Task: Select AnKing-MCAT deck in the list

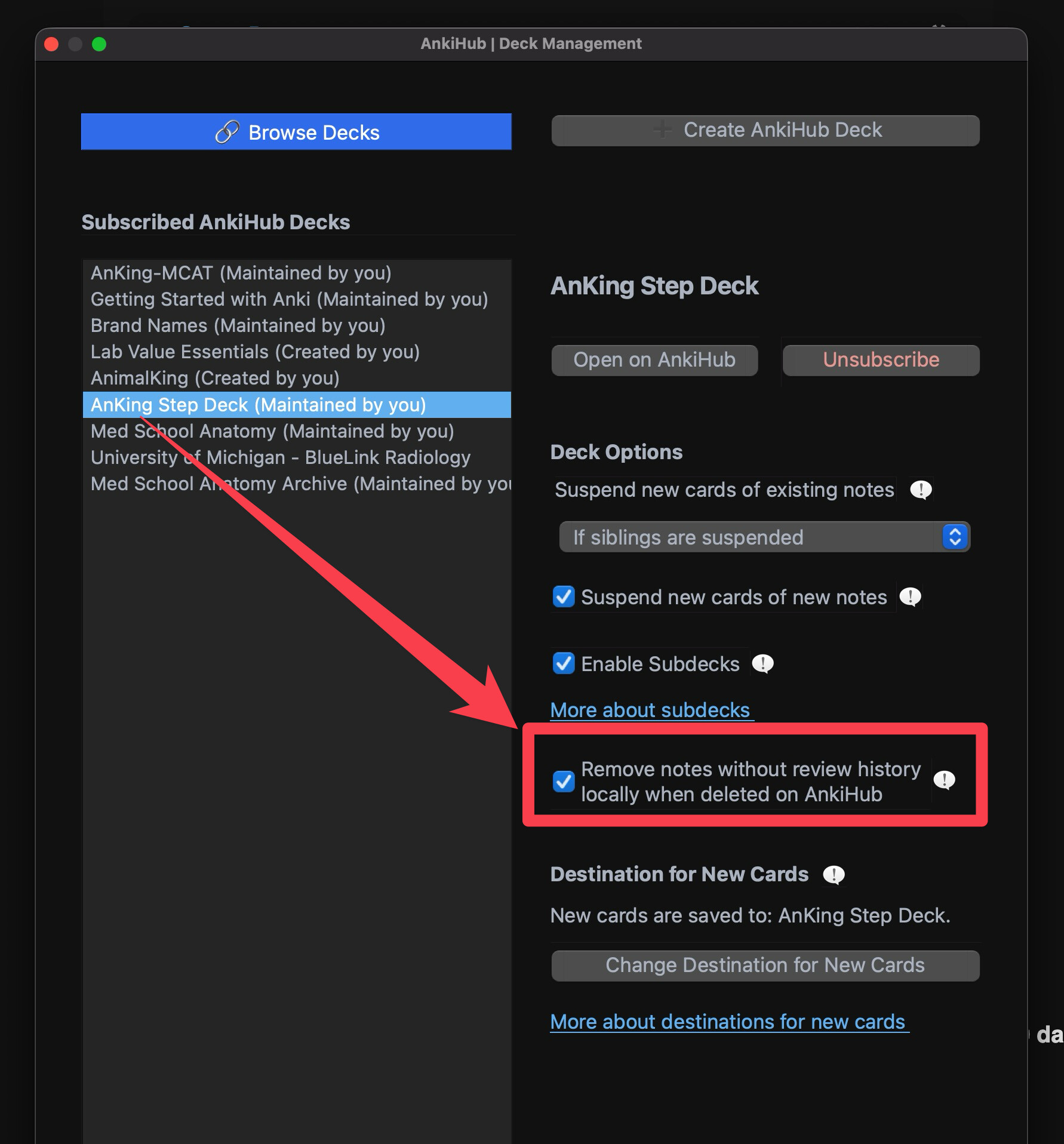Action: click(241, 273)
